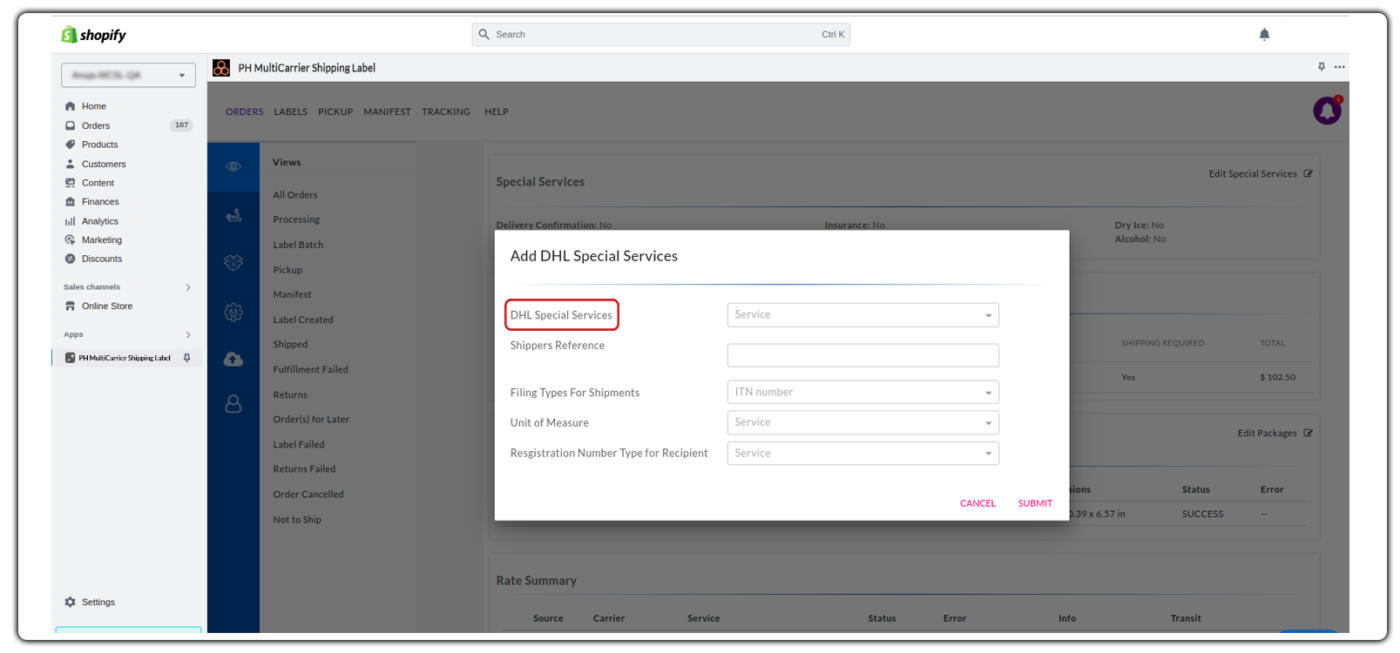Viewport: 1400px width, 653px height.
Task: Click the PH MultiCarrier app logo icon
Action: pyautogui.click(x=221, y=67)
